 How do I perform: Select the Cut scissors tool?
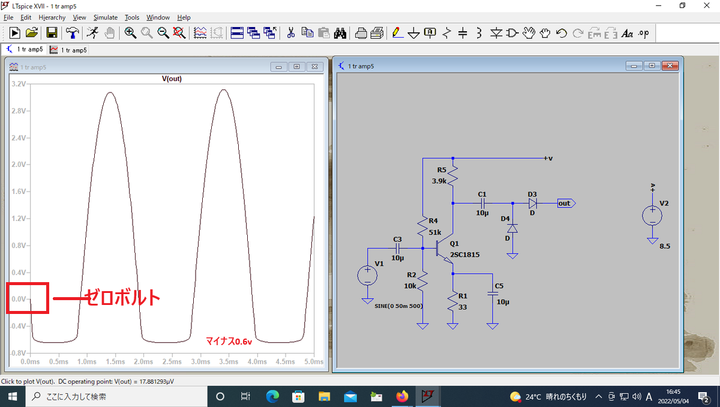[290, 33]
